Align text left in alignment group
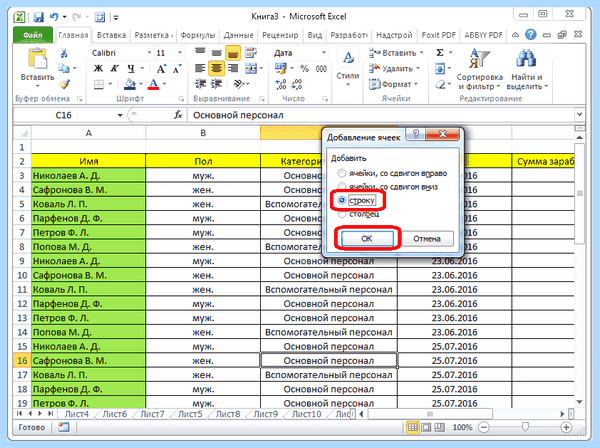 [x=200, y=68]
